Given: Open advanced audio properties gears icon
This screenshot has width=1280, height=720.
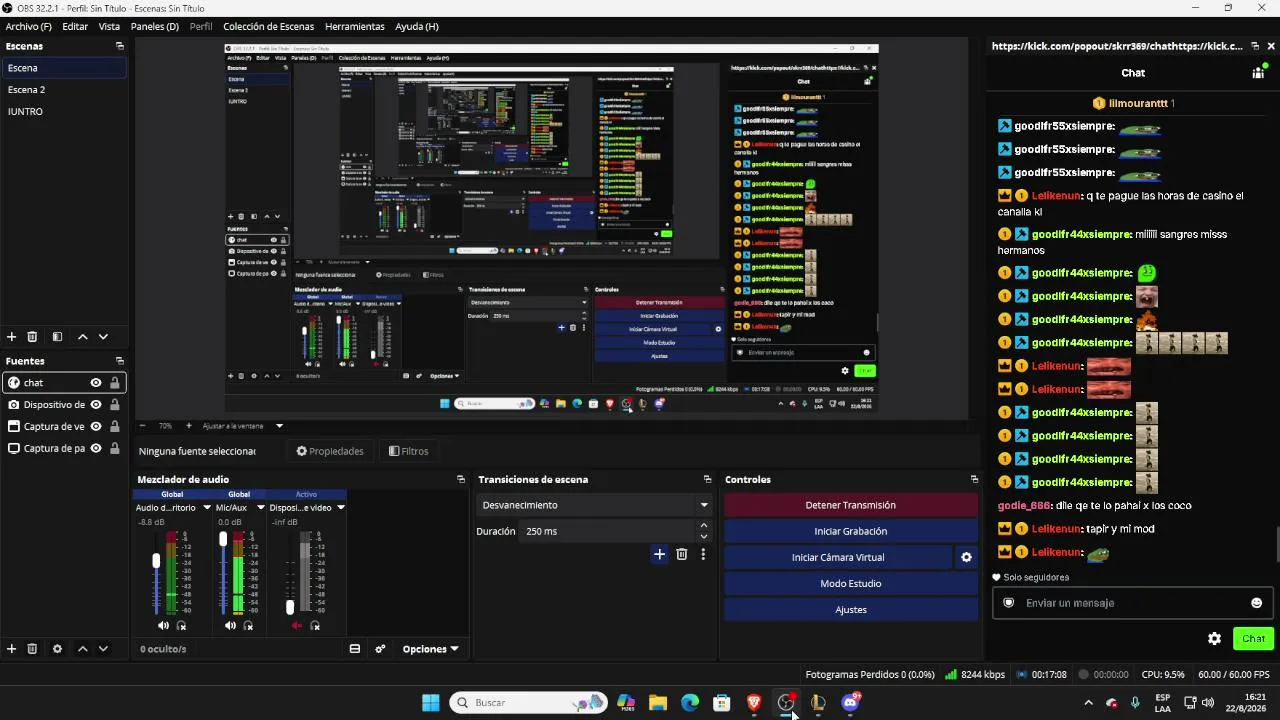Looking at the screenshot, I should 380,649.
